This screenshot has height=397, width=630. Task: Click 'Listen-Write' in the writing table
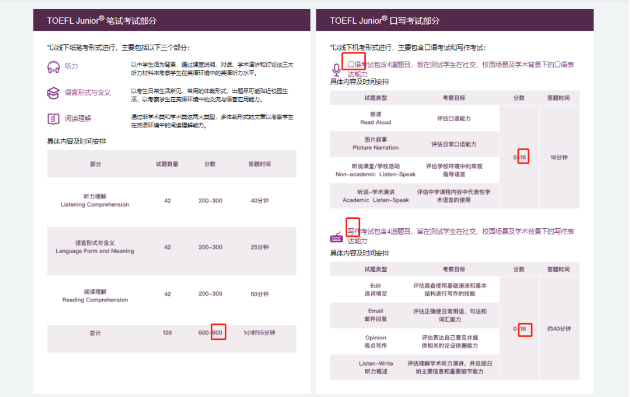pos(376,363)
